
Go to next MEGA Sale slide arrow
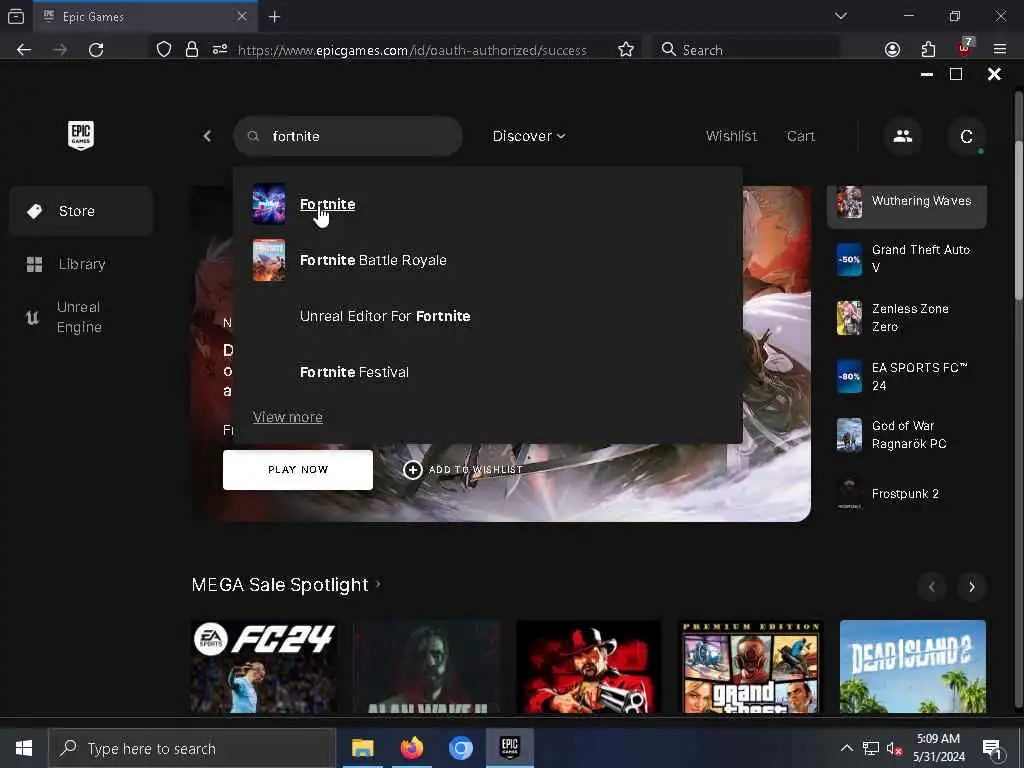pos(971,586)
